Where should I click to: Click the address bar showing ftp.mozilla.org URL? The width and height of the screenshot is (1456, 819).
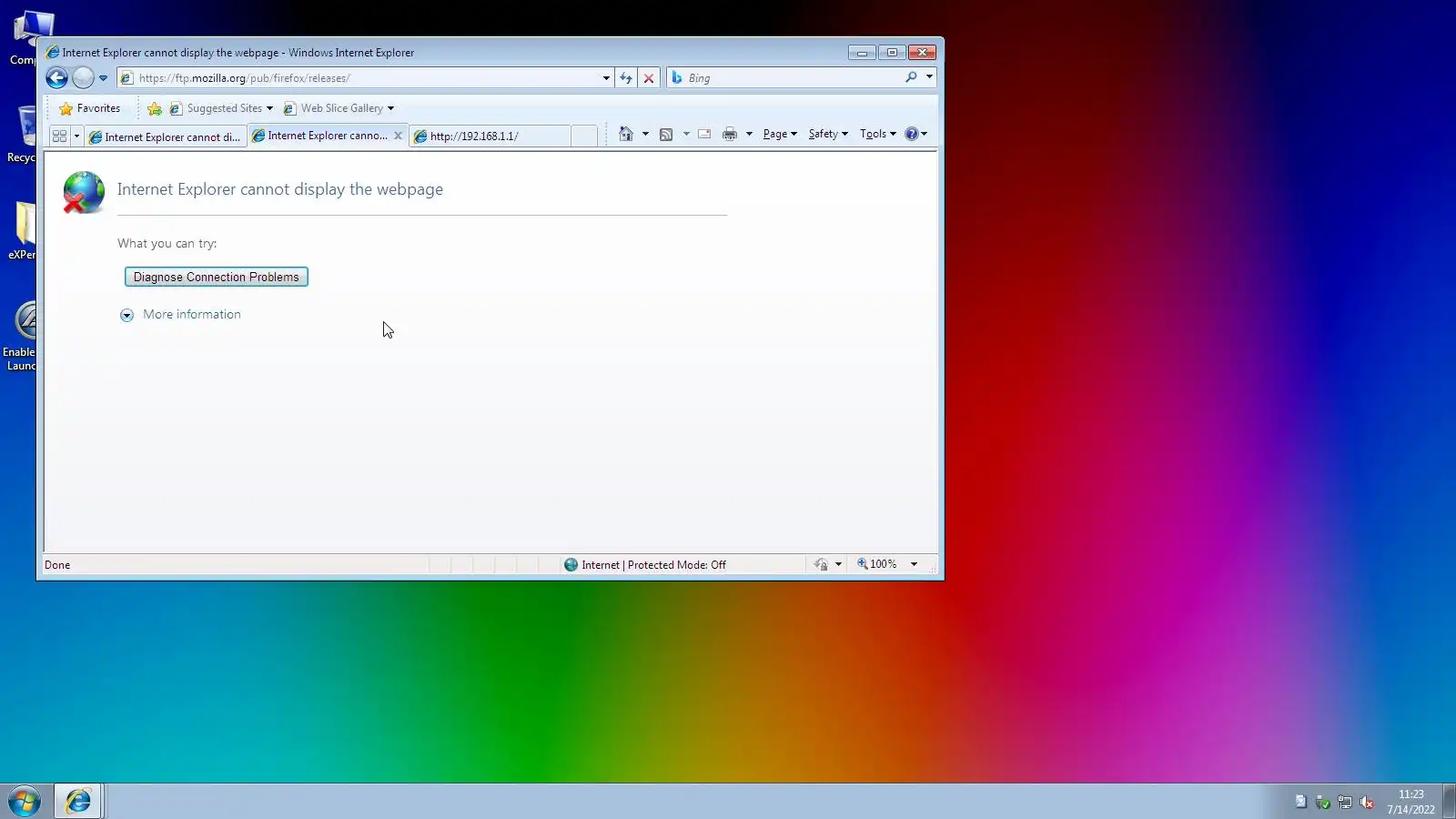click(365, 78)
